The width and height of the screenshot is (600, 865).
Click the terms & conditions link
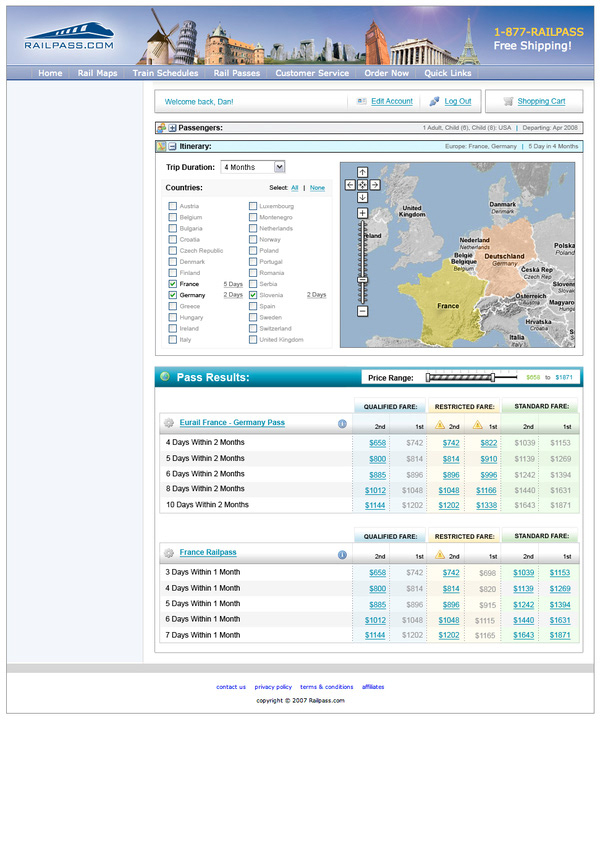pyautogui.click(x=326, y=687)
